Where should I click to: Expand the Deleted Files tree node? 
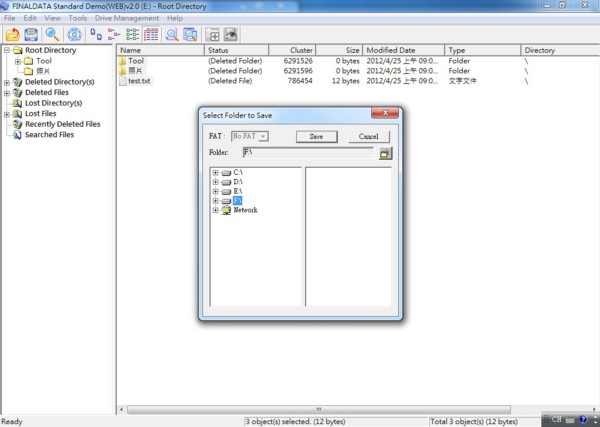coord(7,92)
